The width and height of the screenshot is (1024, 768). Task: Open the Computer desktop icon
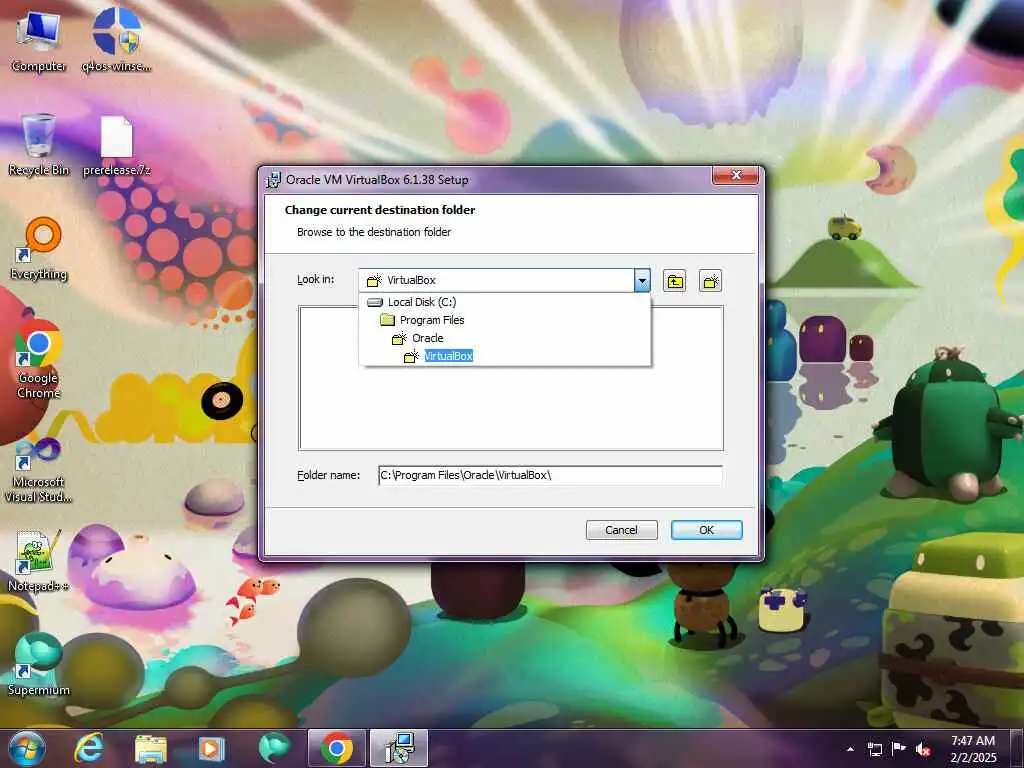point(39,40)
